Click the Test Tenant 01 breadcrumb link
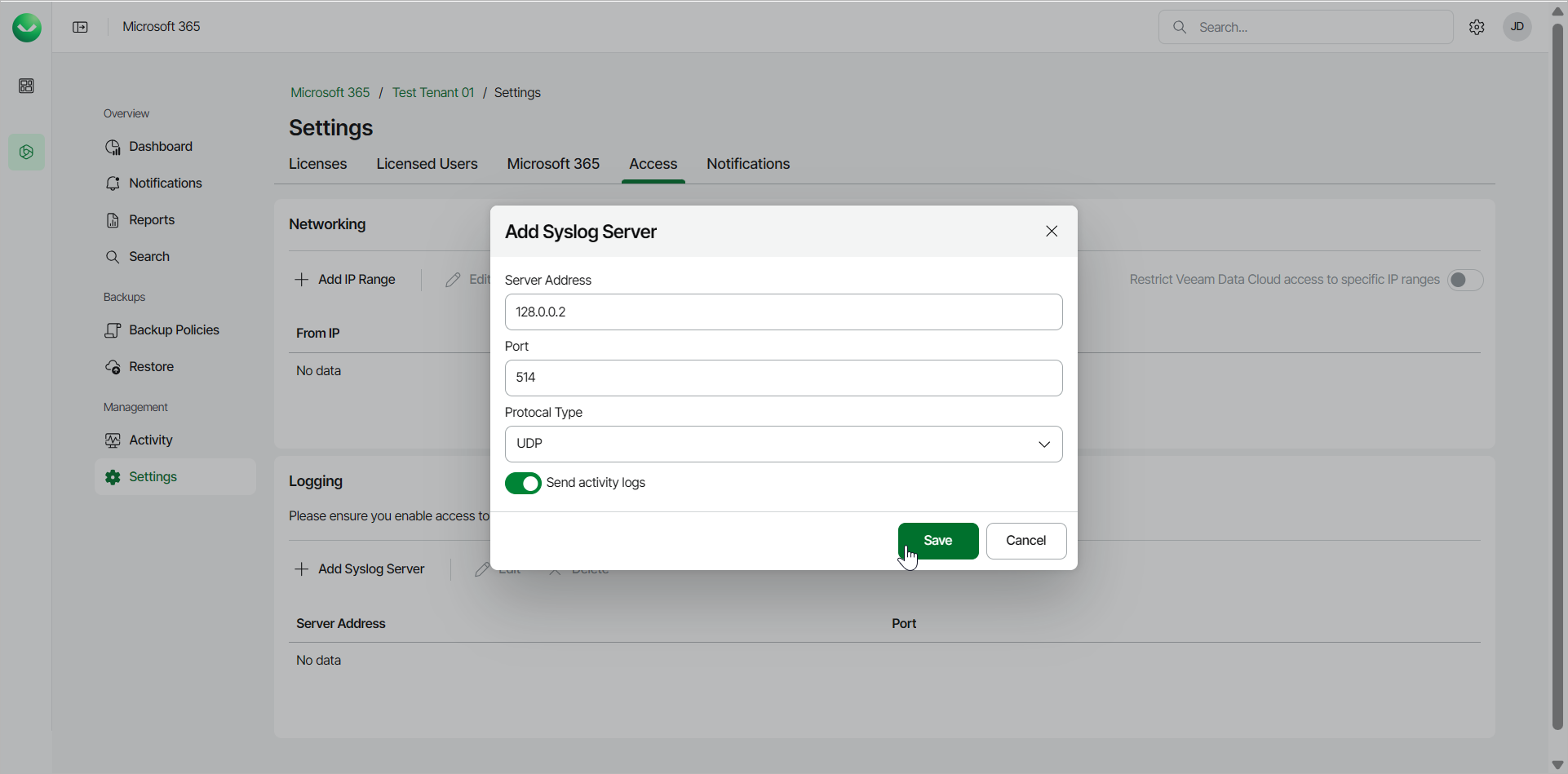Screen dimensions: 1568x774 433,93
